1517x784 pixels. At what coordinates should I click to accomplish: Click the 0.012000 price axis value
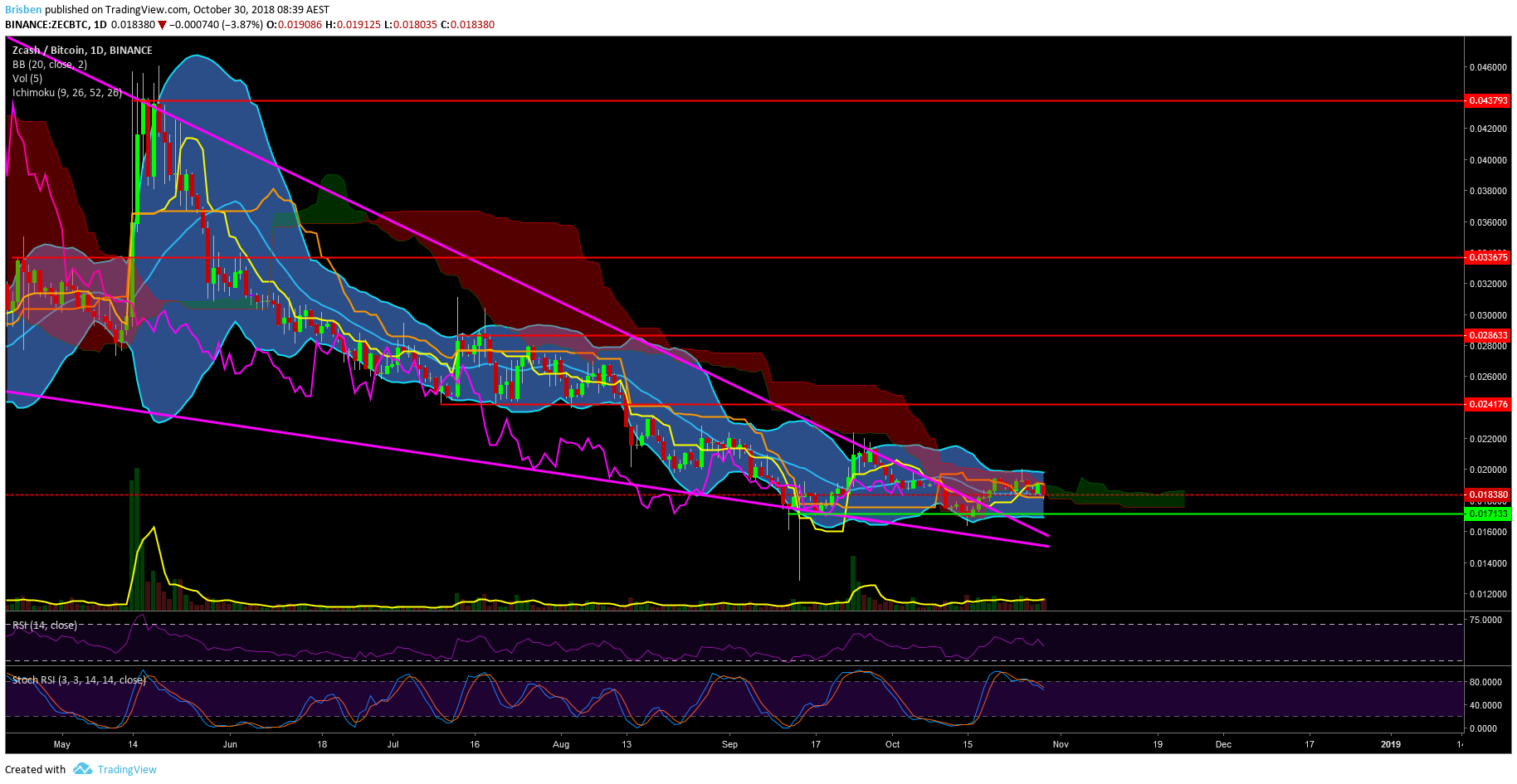point(1488,594)
